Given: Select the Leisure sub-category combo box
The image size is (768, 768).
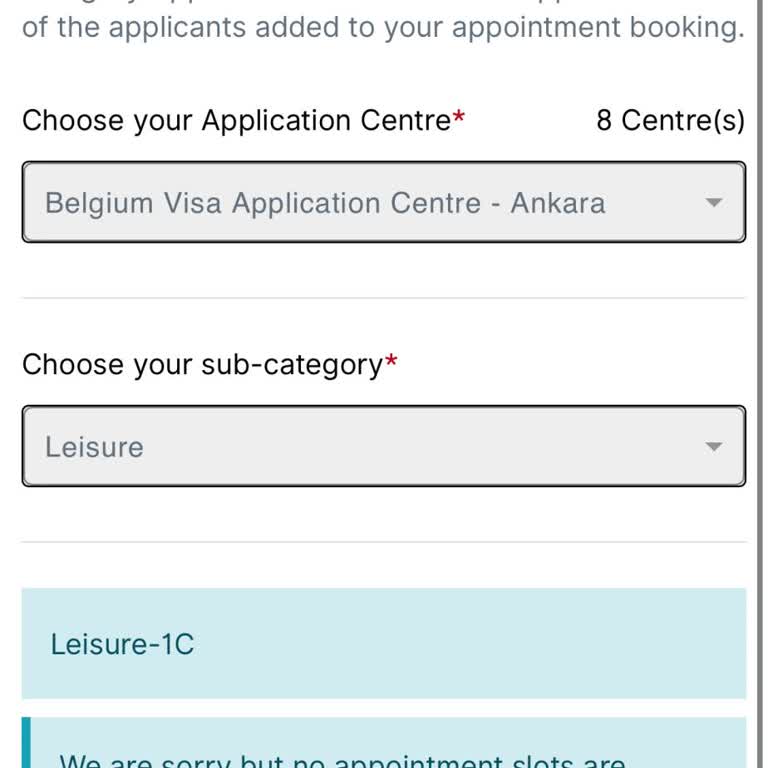Looking at the screenshot, I should [383, 447].
